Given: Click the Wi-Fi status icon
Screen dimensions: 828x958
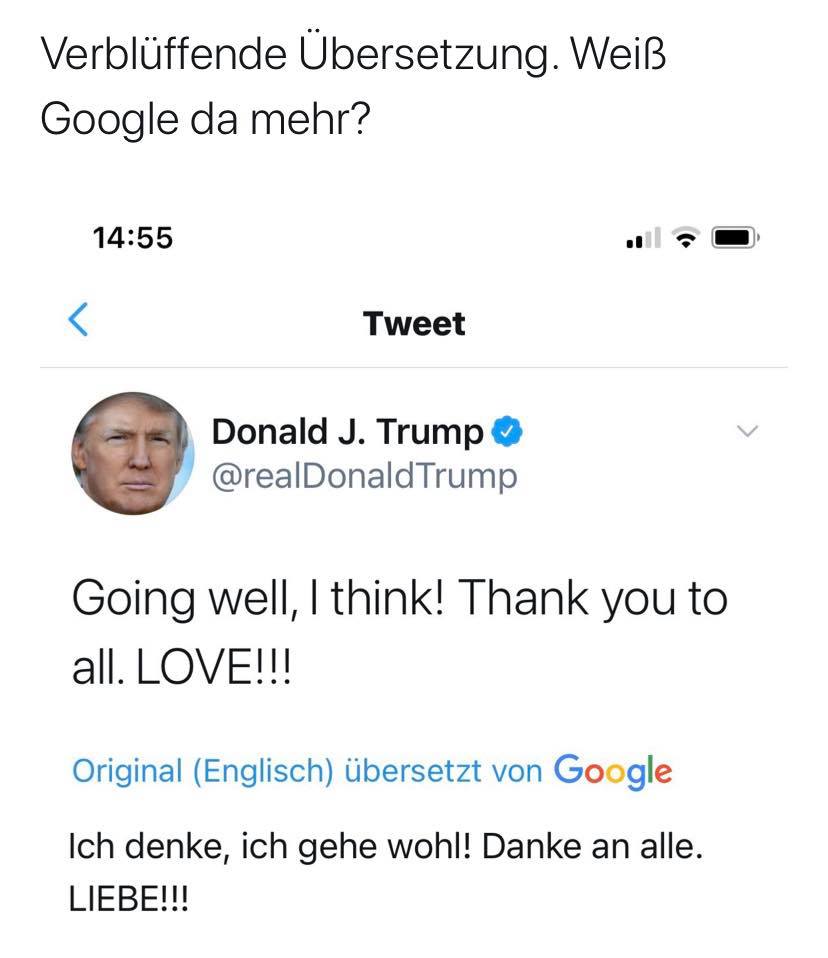Looking at the screenshot, I should [x=686, y=238].
